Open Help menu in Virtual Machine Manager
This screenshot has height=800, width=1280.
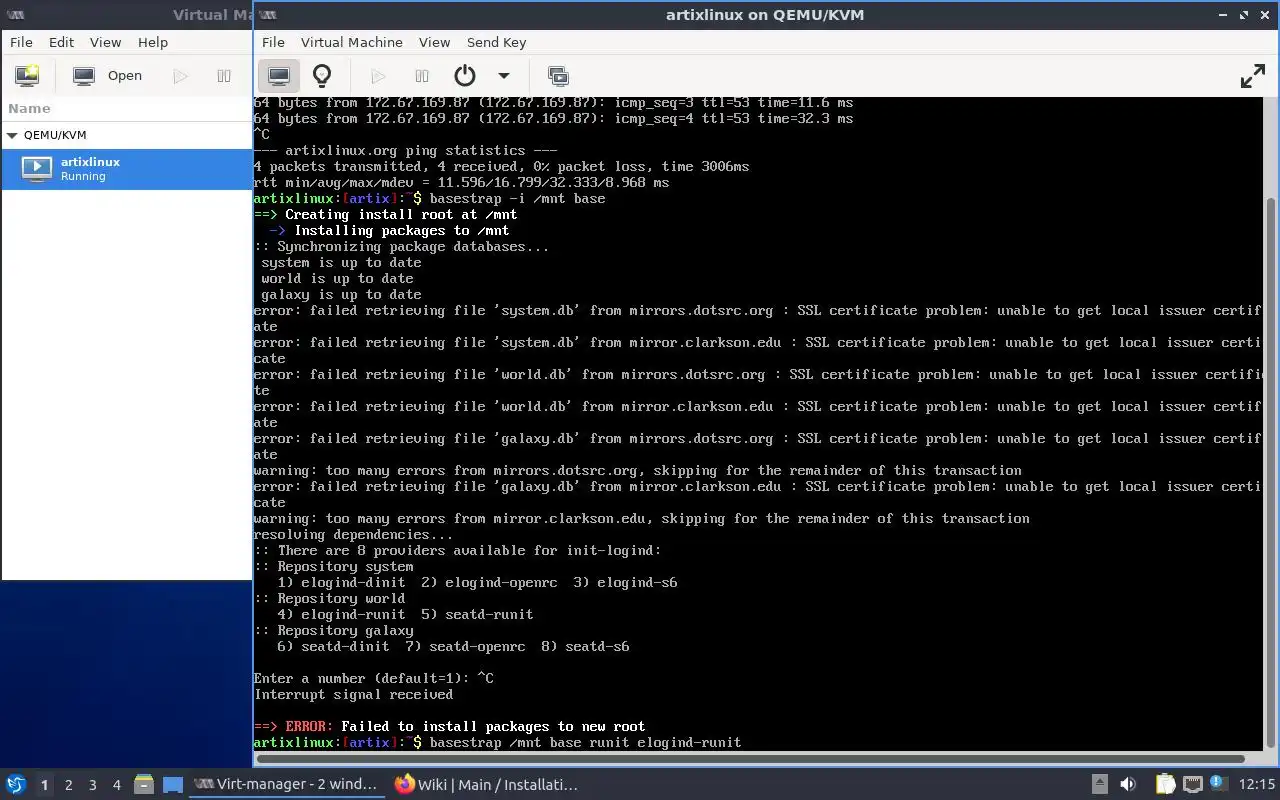pos(152,42)
